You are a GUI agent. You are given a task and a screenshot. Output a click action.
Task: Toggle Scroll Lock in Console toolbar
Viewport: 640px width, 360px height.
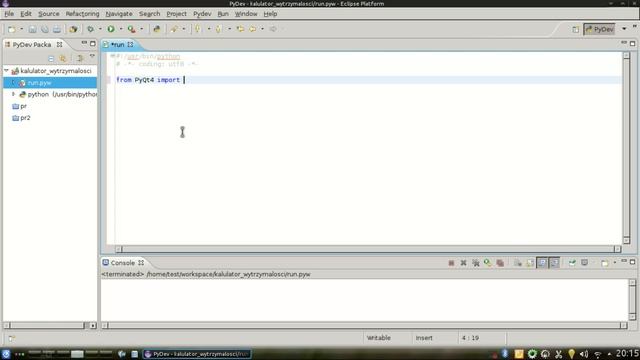point(530,263)
